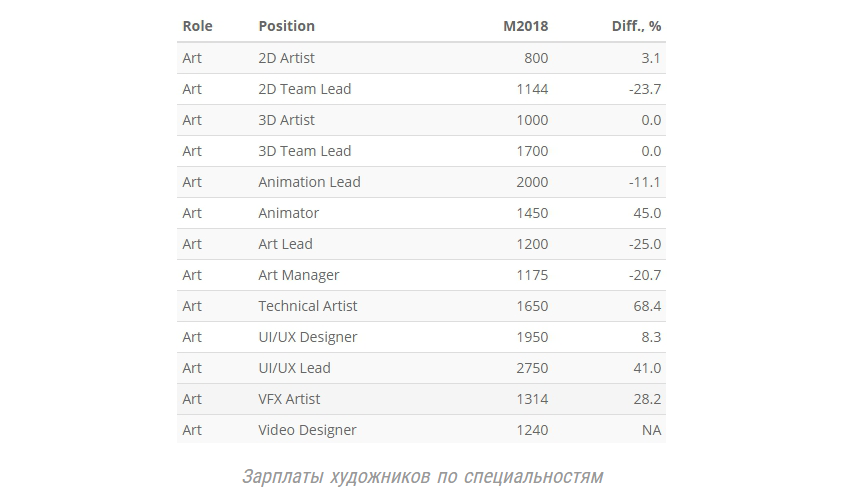Click the UI/UX Designer position
This screenshot has width=855, height=498.
307,337
